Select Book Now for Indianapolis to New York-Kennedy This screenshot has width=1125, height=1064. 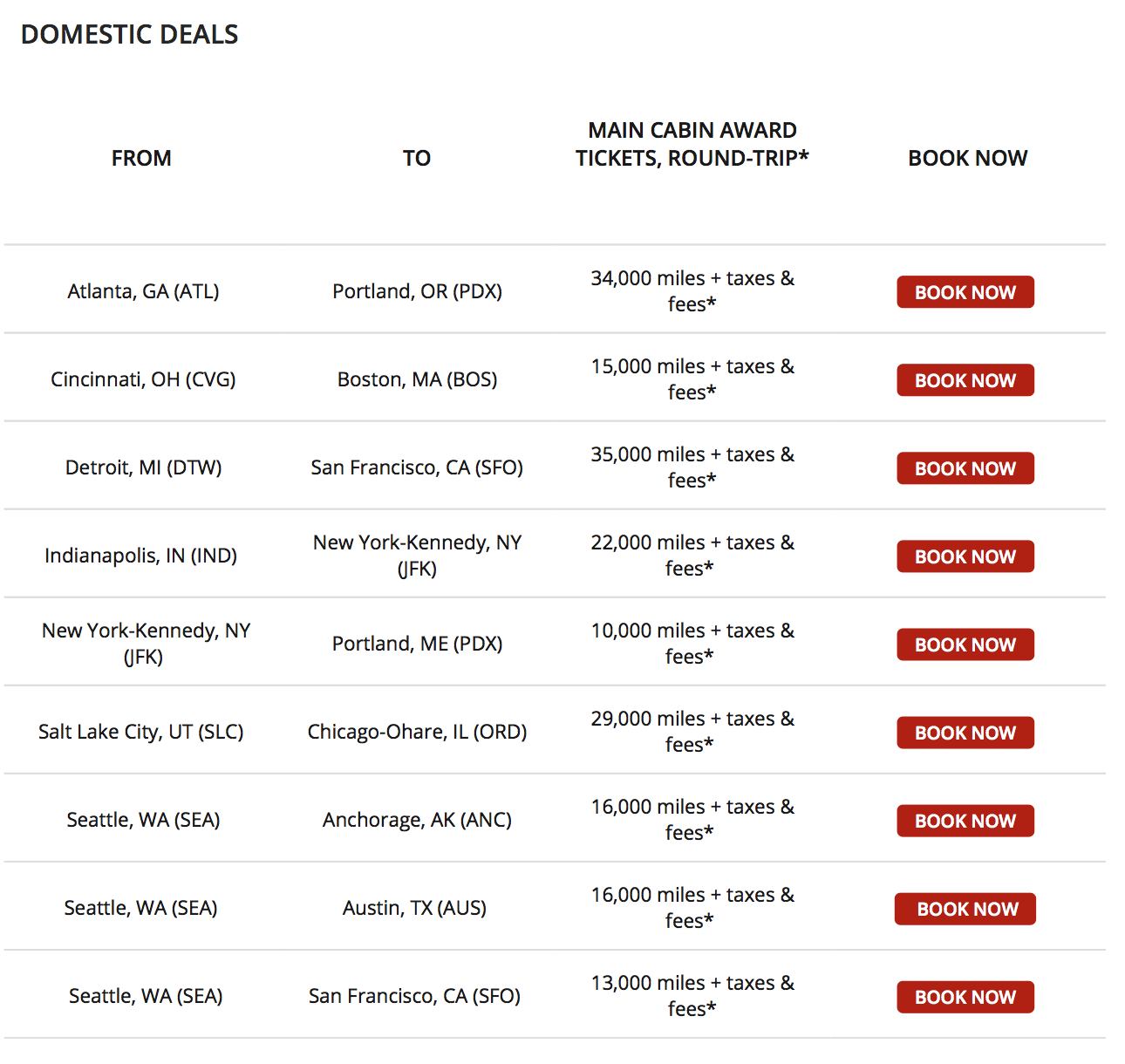click(x=965, y=556)
